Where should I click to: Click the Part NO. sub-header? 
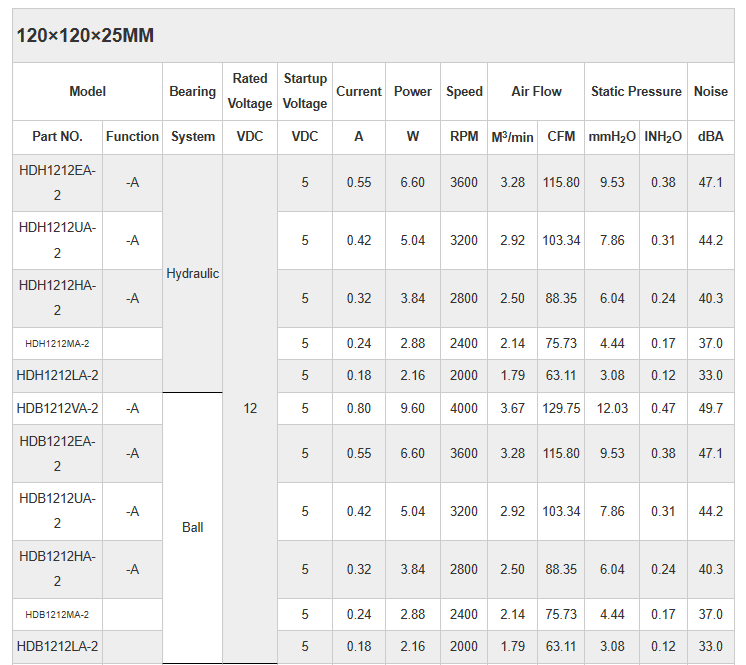click(x=57, y=137)
